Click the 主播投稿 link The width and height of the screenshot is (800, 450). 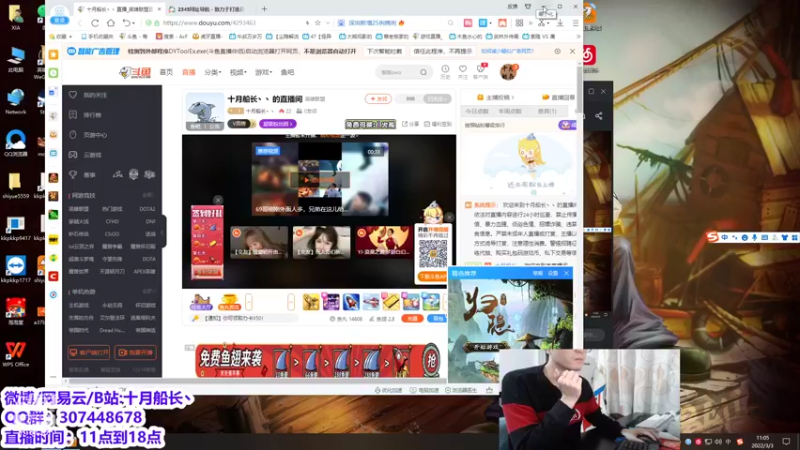point(495,97)
